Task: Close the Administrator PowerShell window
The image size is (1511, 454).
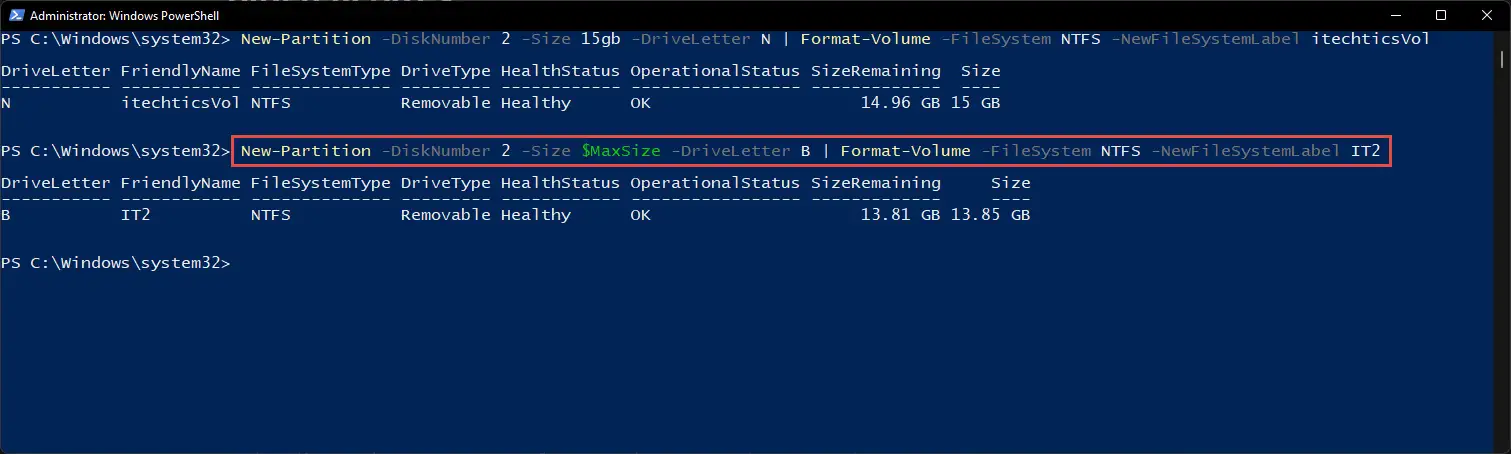Action: coord(1487,15)
